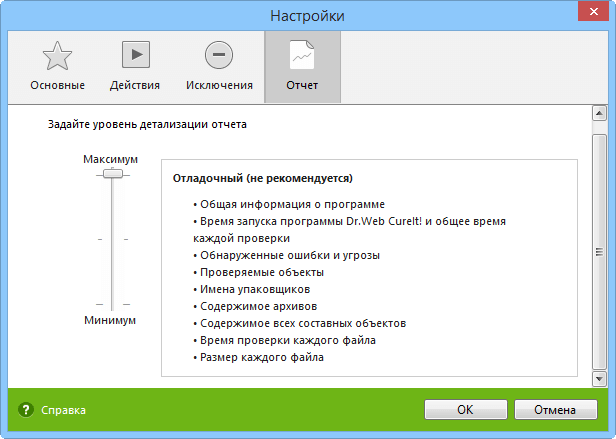Image resolution: width=616 pixels, height=439 pixels.
Task: Select the Действия play icon
Action: (x=136, y=55)
